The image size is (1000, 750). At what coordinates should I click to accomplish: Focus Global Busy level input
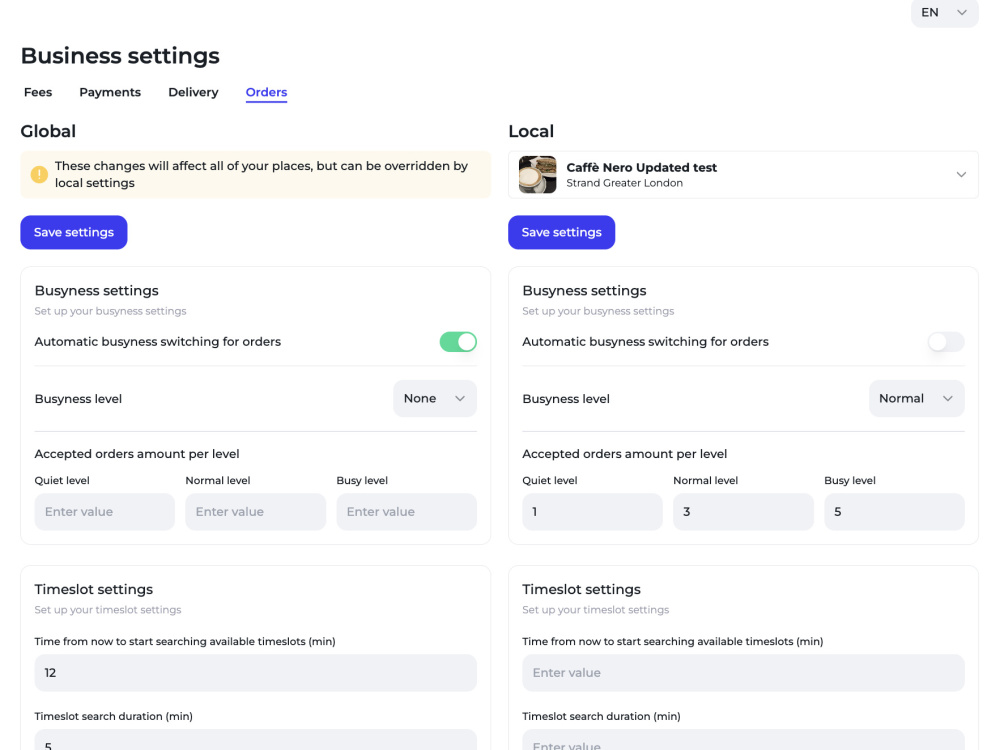(x=406, y=511)
